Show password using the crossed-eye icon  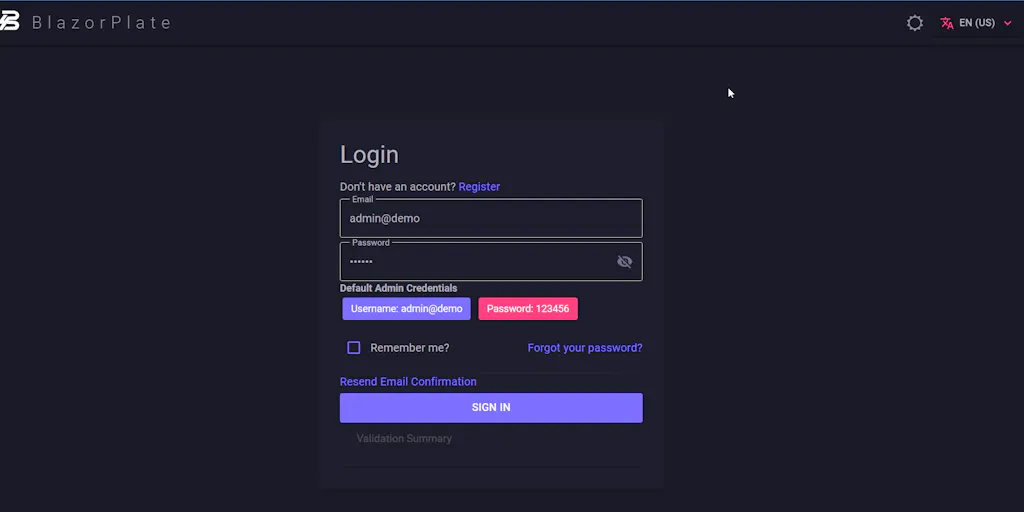pos(624,262)
